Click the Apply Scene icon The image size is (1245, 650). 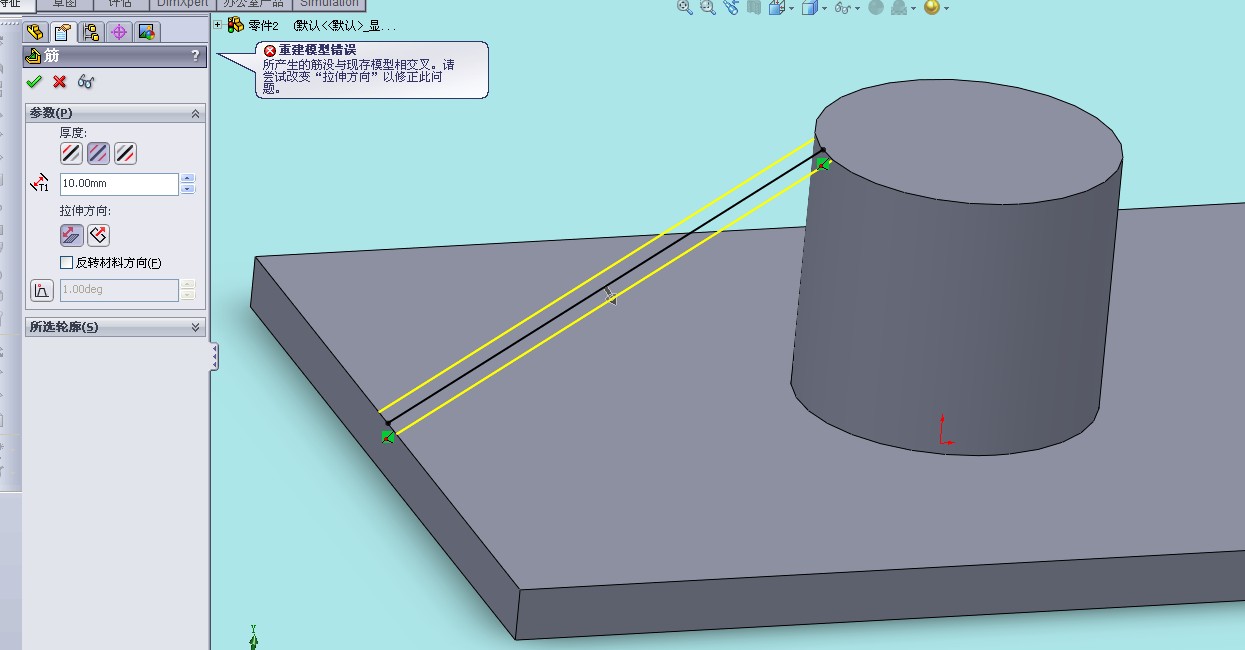coord(899,7)
